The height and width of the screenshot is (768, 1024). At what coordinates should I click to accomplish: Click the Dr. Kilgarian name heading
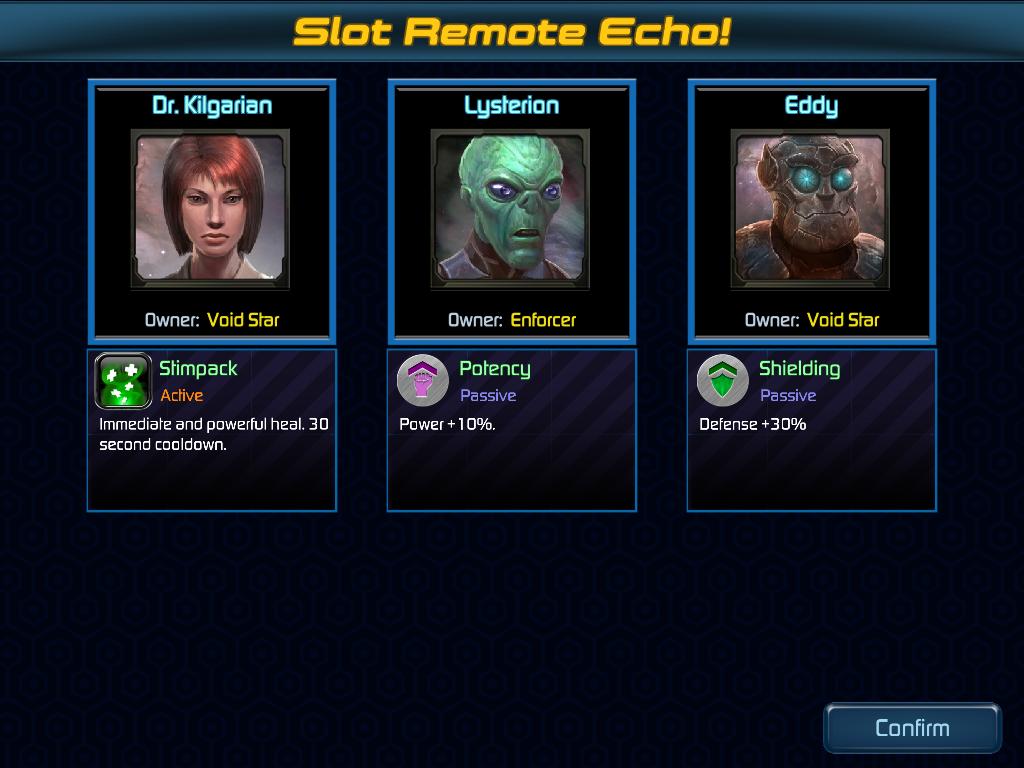(x=212, y=105)
